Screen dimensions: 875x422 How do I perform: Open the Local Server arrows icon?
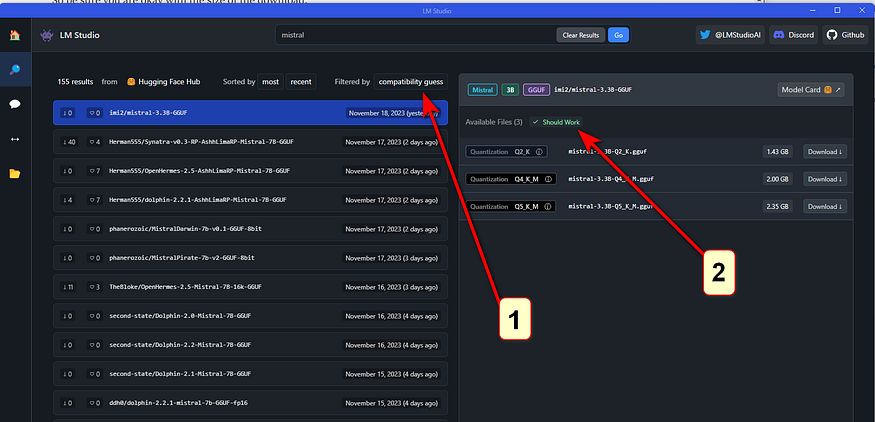tap(15, 139)
